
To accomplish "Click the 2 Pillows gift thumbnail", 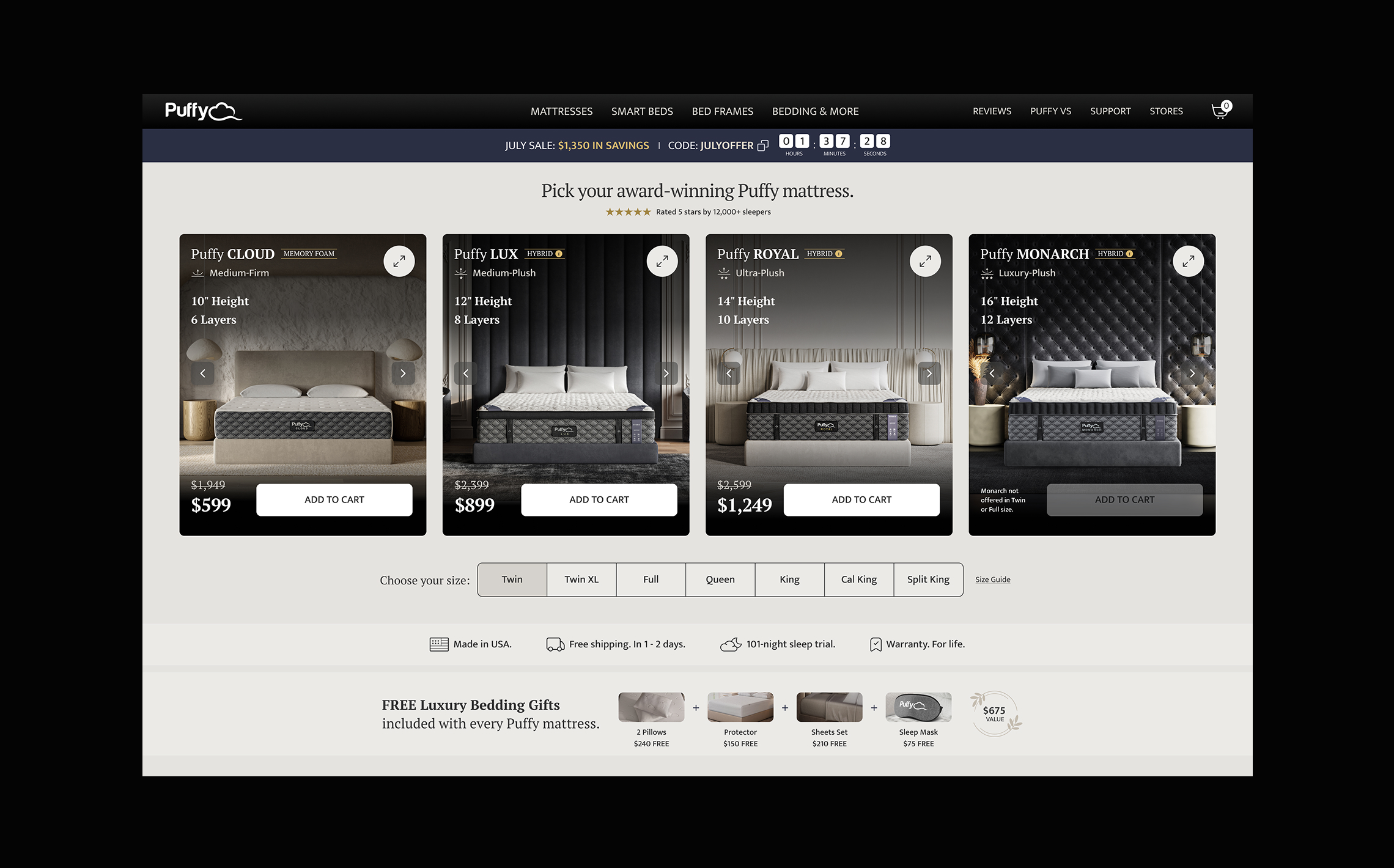I will pyautogui.click(x=652, y=707).
